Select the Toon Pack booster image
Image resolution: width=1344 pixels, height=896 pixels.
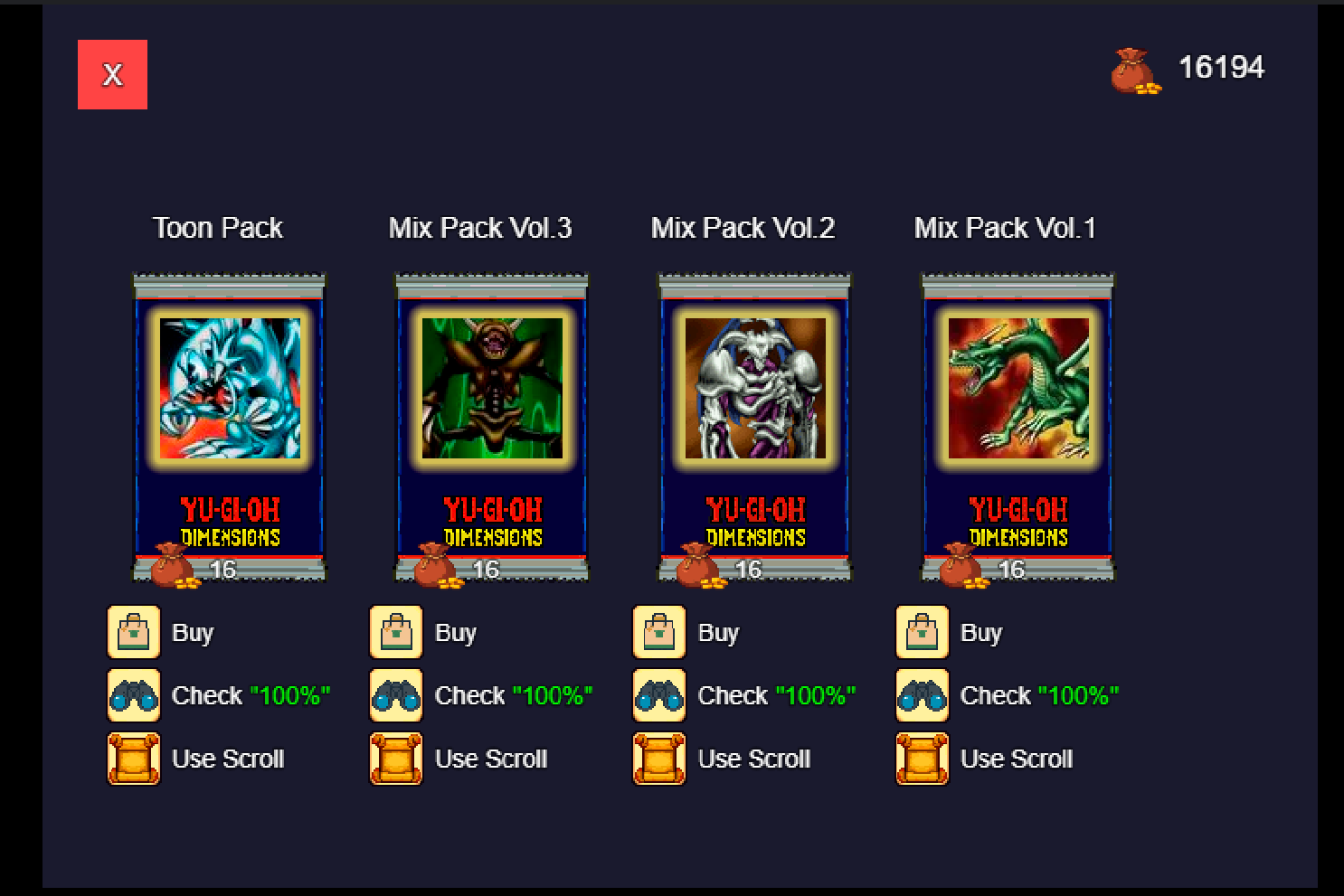[x=229, y=428]
